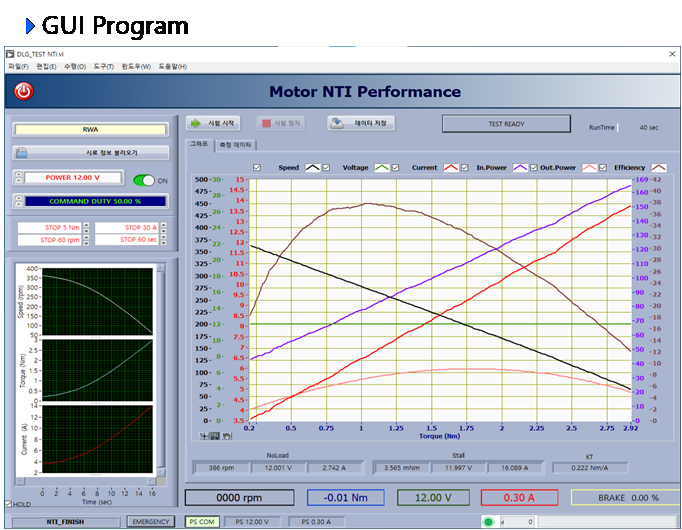Click the folder icon for loading sample info
The image size is (682, 530).
(x=21, y=153)
